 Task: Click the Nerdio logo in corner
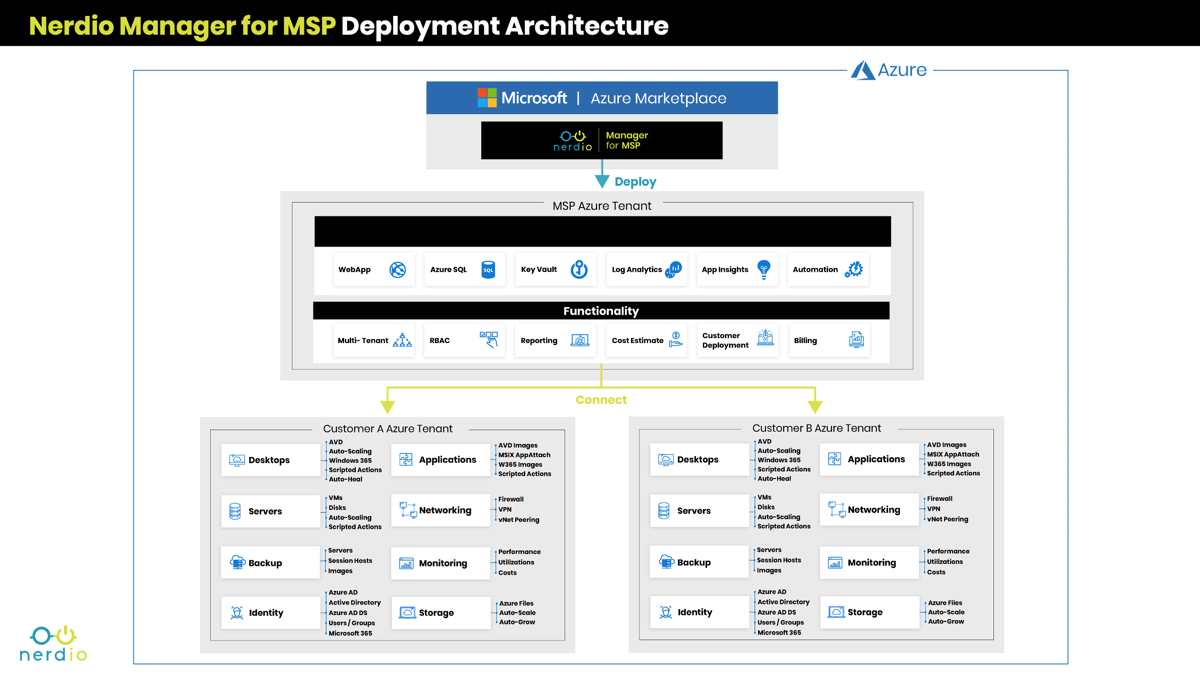(x=53, y=643)
